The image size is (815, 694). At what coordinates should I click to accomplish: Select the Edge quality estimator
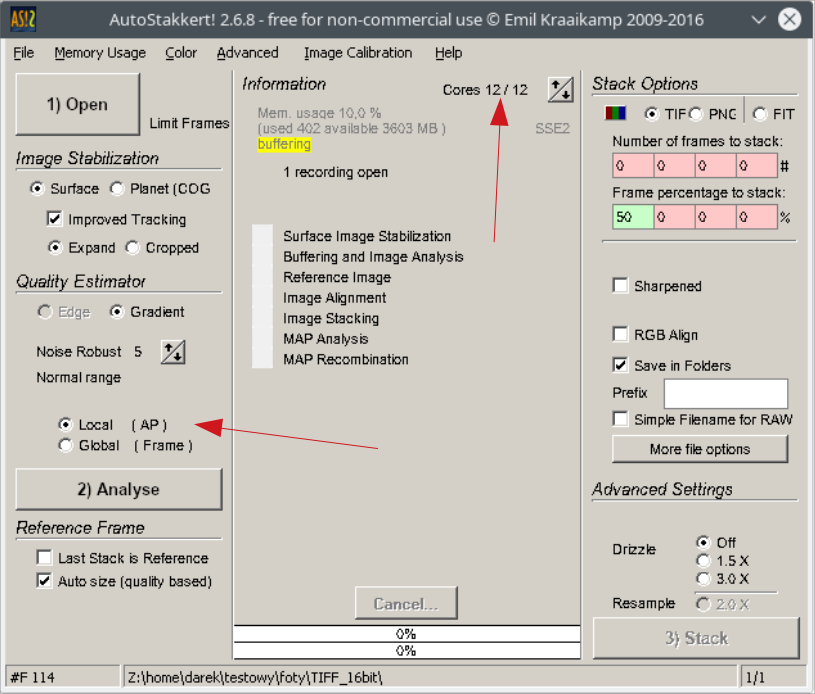[x=64, y=312]
